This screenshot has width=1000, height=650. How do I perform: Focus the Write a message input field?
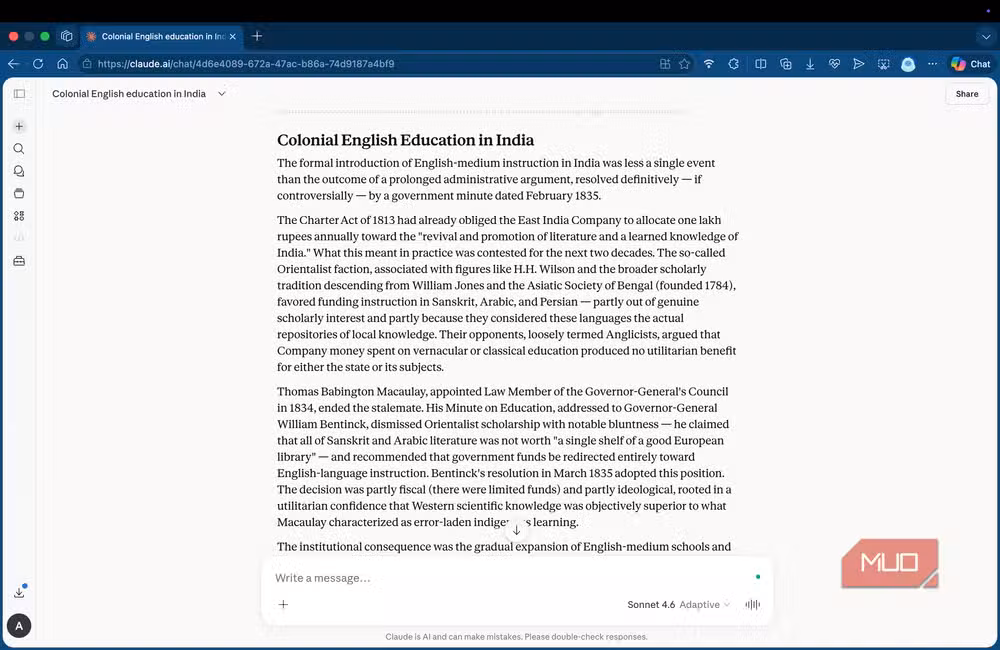click(510, 578)
